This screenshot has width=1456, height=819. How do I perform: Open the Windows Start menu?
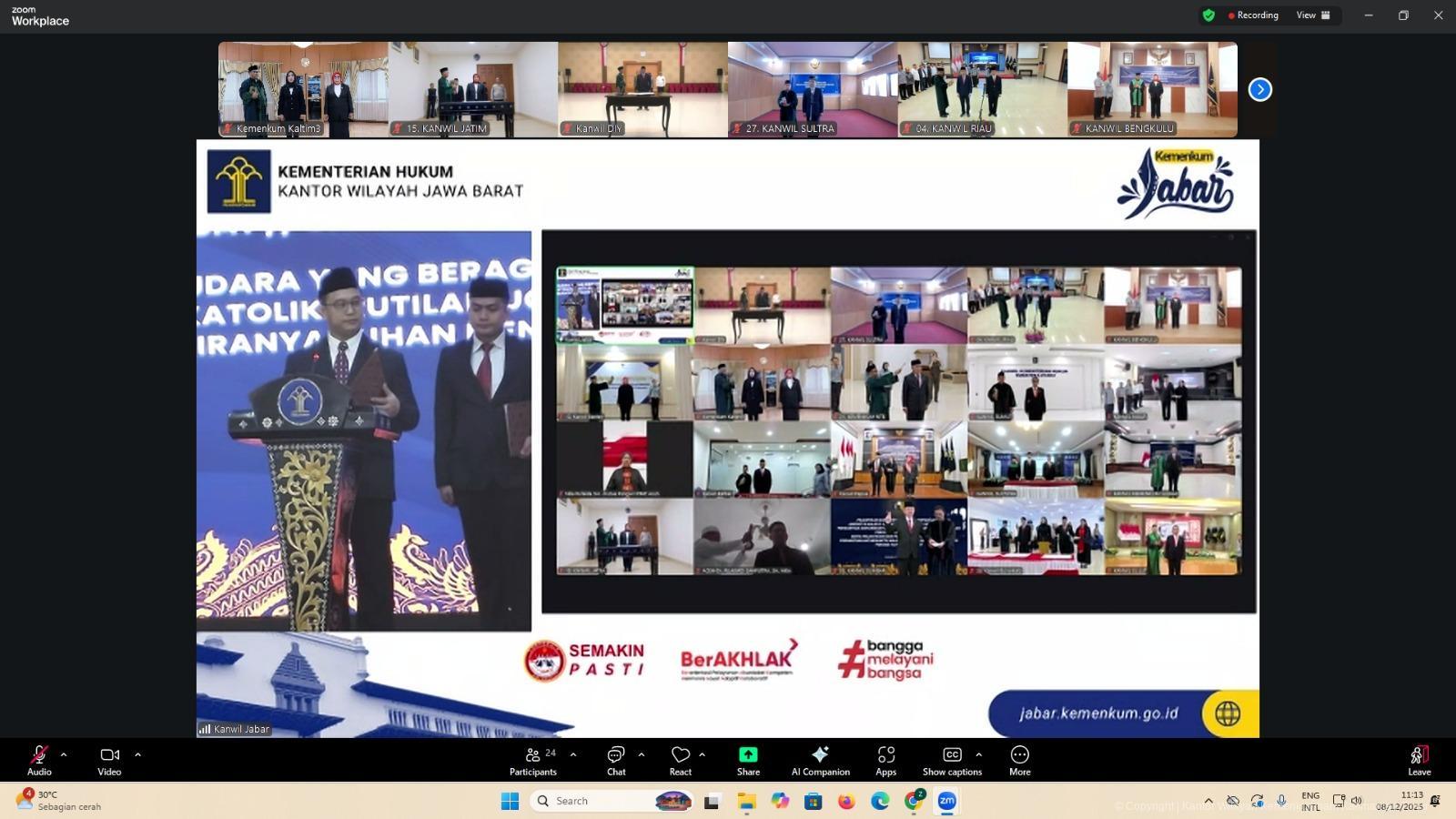pos(510,801)
